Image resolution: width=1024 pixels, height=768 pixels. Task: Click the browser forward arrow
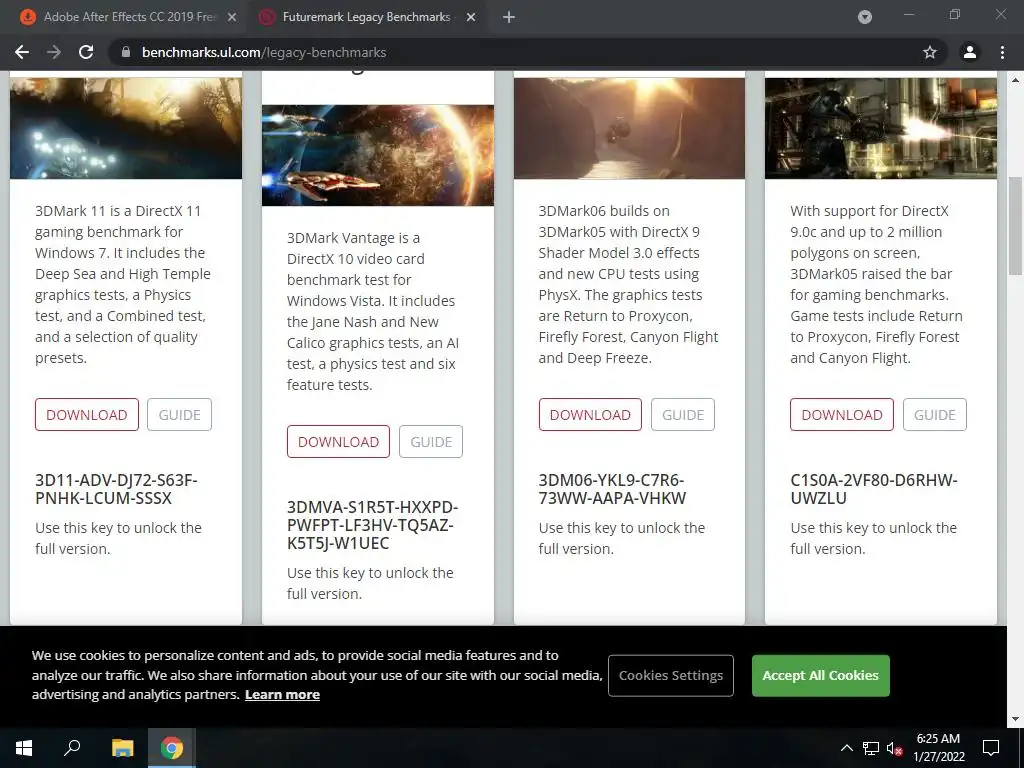[x=54, y=52]
